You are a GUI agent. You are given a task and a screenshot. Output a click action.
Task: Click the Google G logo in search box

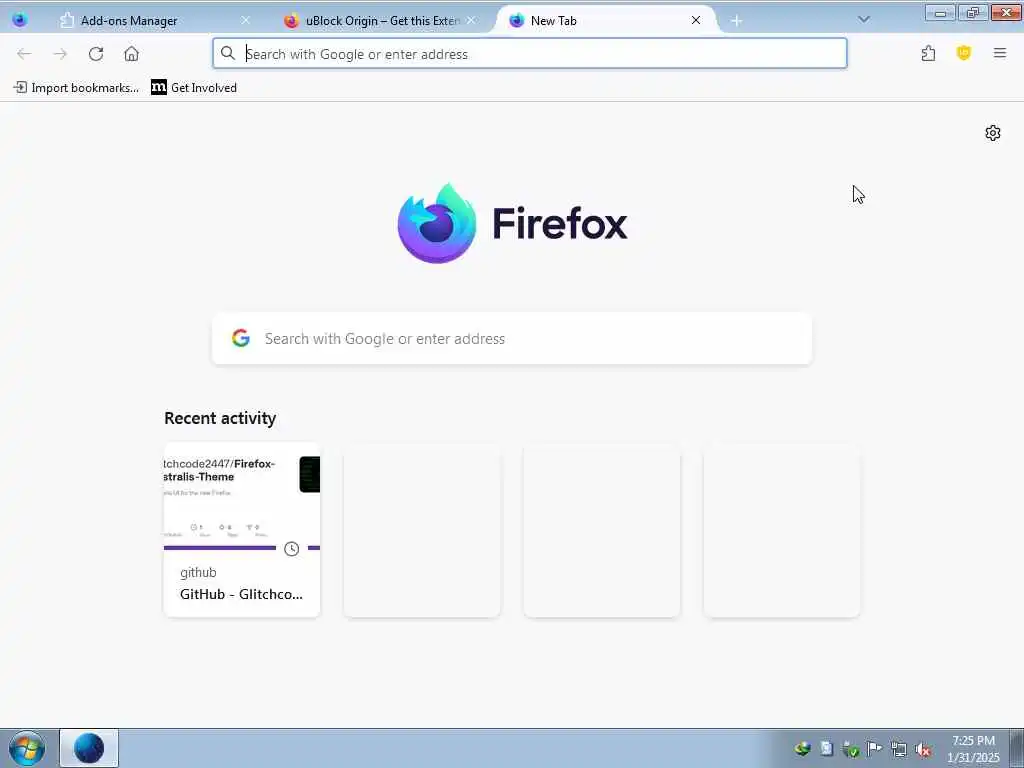(x=241, y=338)
